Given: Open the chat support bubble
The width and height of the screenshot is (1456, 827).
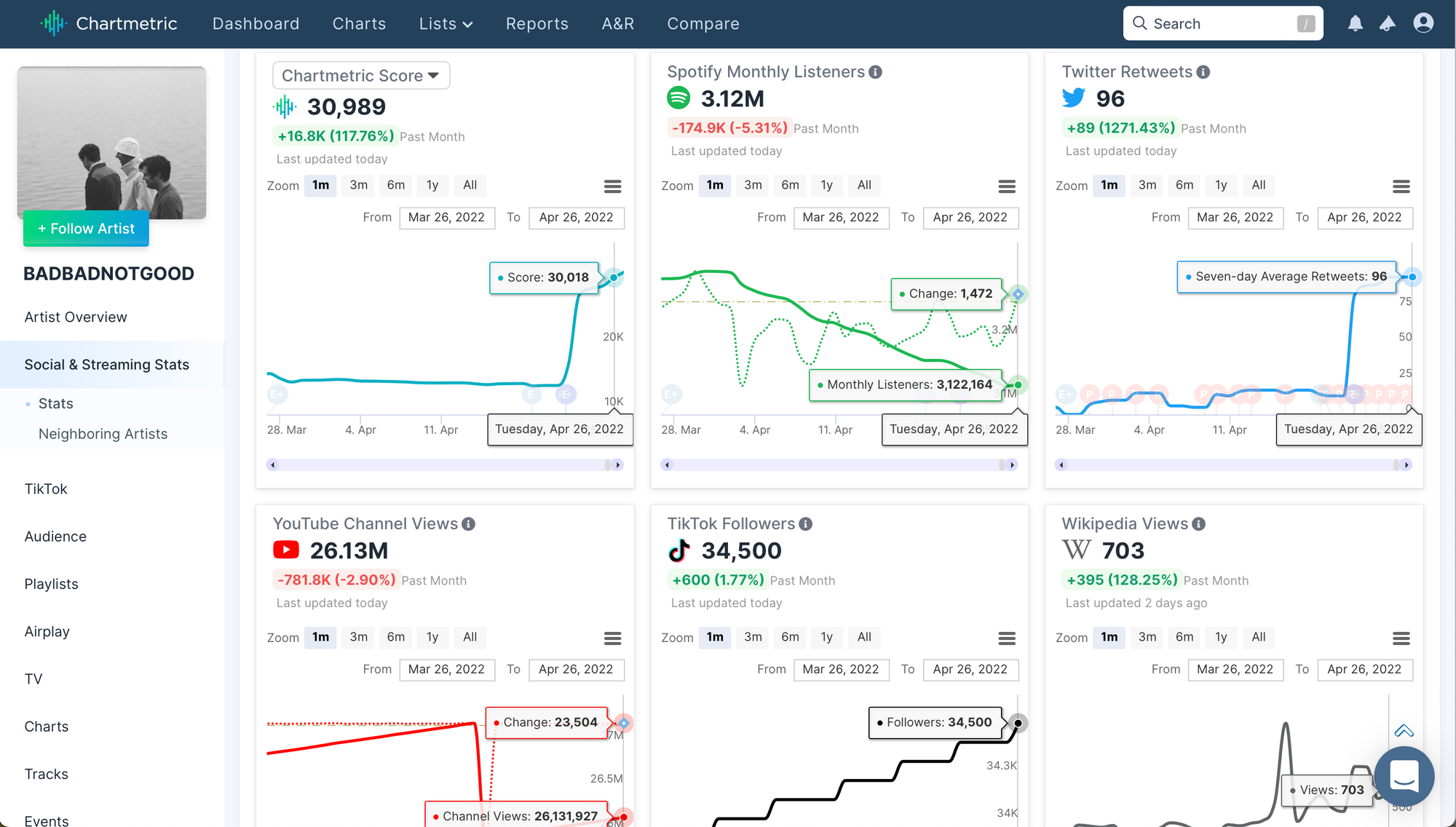Looking at the screenshot, I should pyautogui.click(x=1404, y=775).
